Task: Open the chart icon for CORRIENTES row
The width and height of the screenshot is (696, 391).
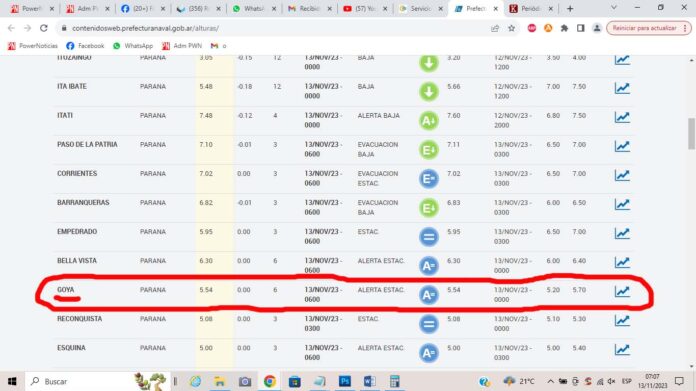Action: pyautogui.click(x=622, y=175)
